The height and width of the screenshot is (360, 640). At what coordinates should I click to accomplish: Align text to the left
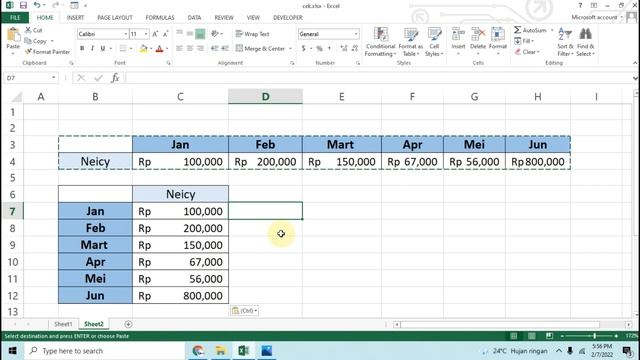(179, 49)
